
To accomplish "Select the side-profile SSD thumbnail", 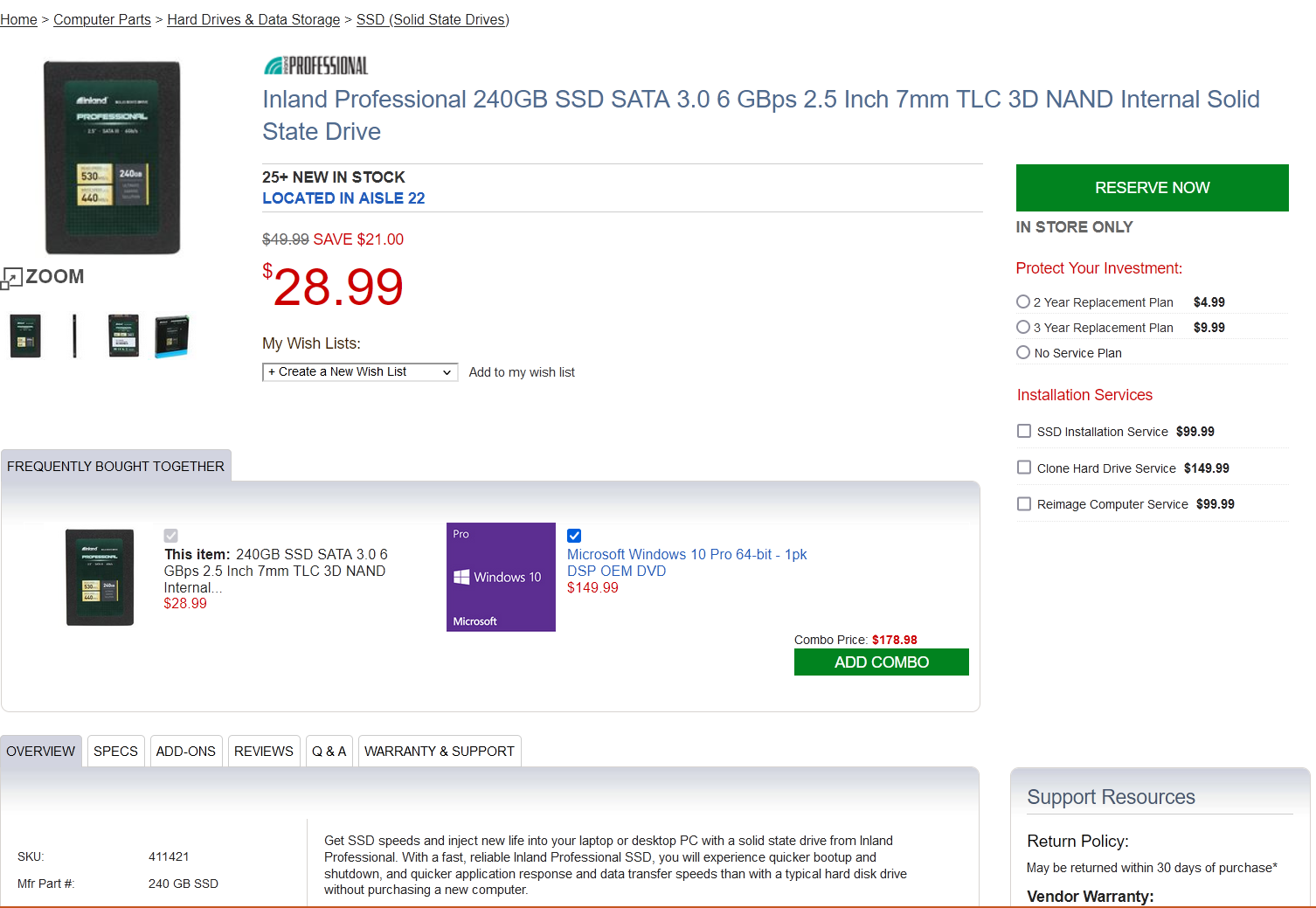I will [x=74, y=336].
